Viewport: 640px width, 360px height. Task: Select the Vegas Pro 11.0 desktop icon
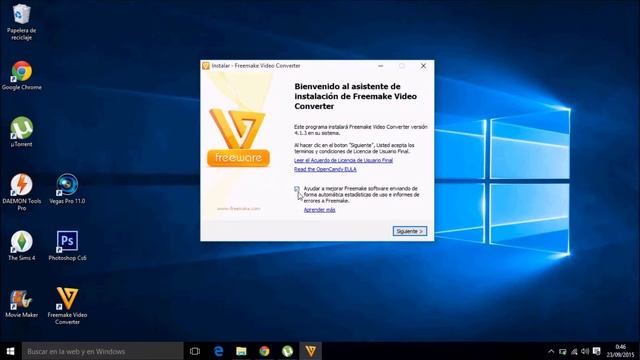[x=67, y=189]
